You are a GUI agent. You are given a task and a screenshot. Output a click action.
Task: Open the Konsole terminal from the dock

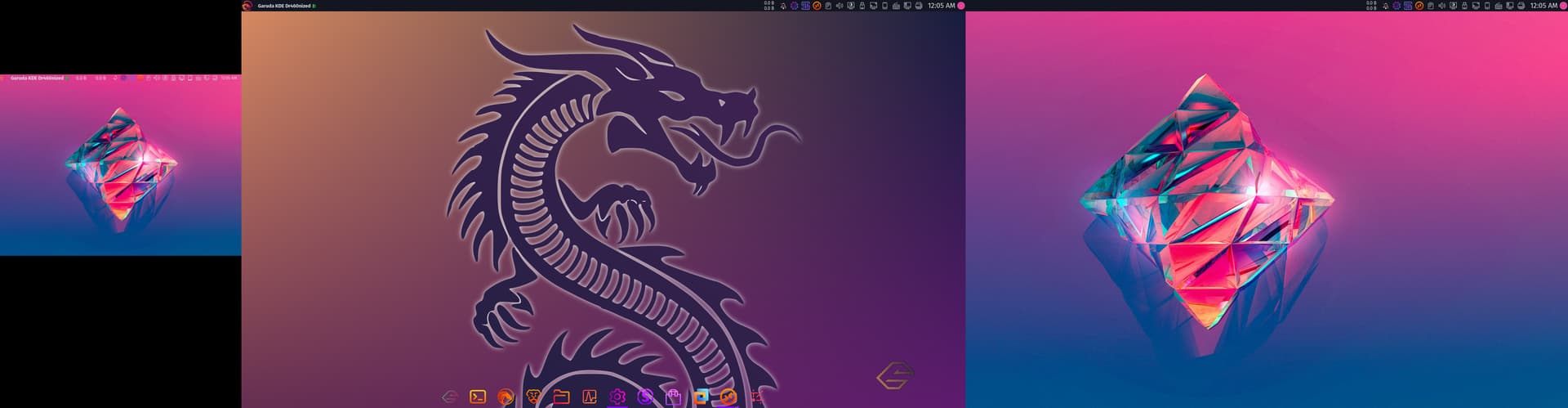(478, 397)
